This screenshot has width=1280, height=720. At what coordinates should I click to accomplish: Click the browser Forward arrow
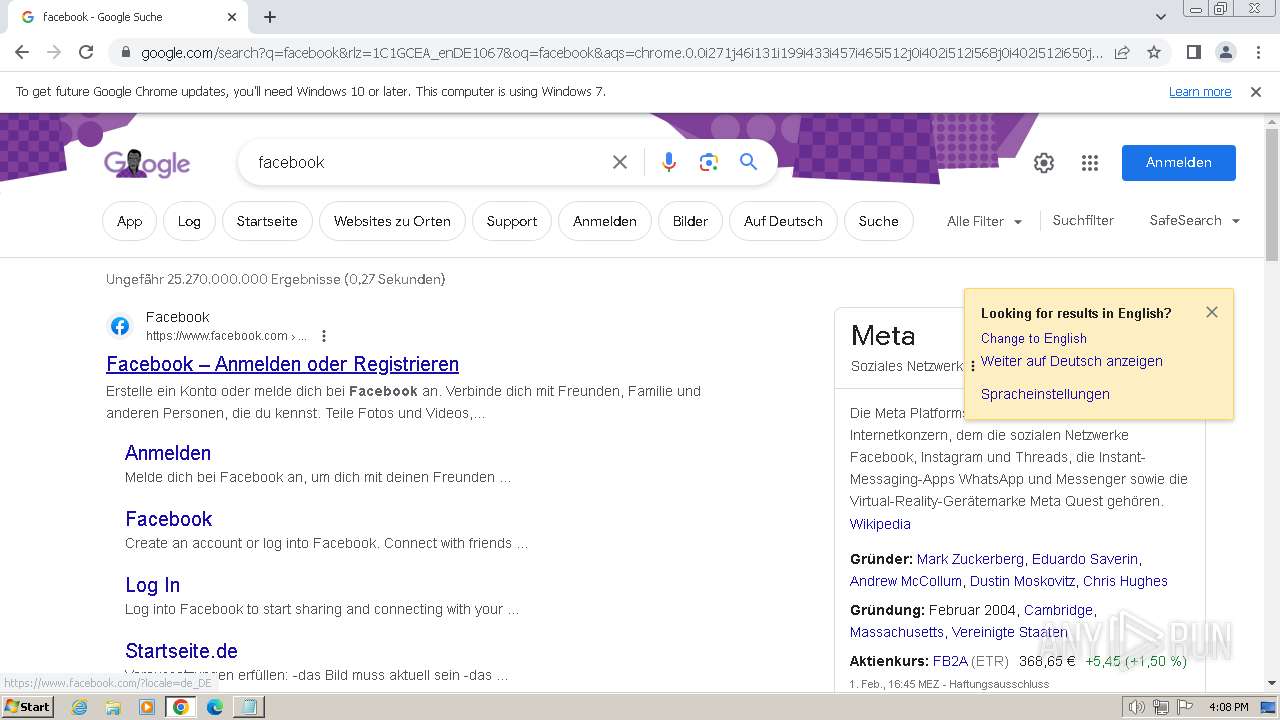click(x=54, y=52)
